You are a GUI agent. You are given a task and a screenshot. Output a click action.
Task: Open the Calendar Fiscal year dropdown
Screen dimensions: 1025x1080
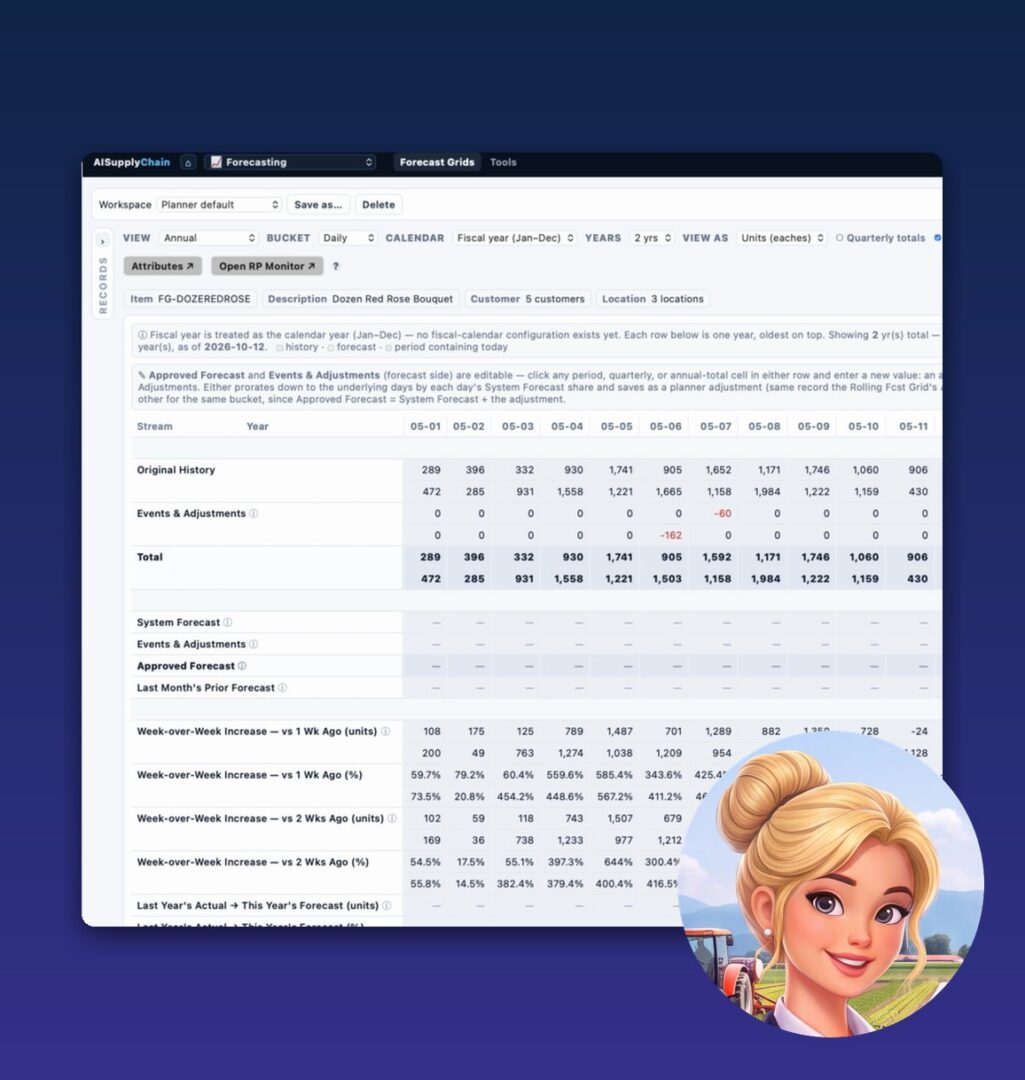coord(515,238)
